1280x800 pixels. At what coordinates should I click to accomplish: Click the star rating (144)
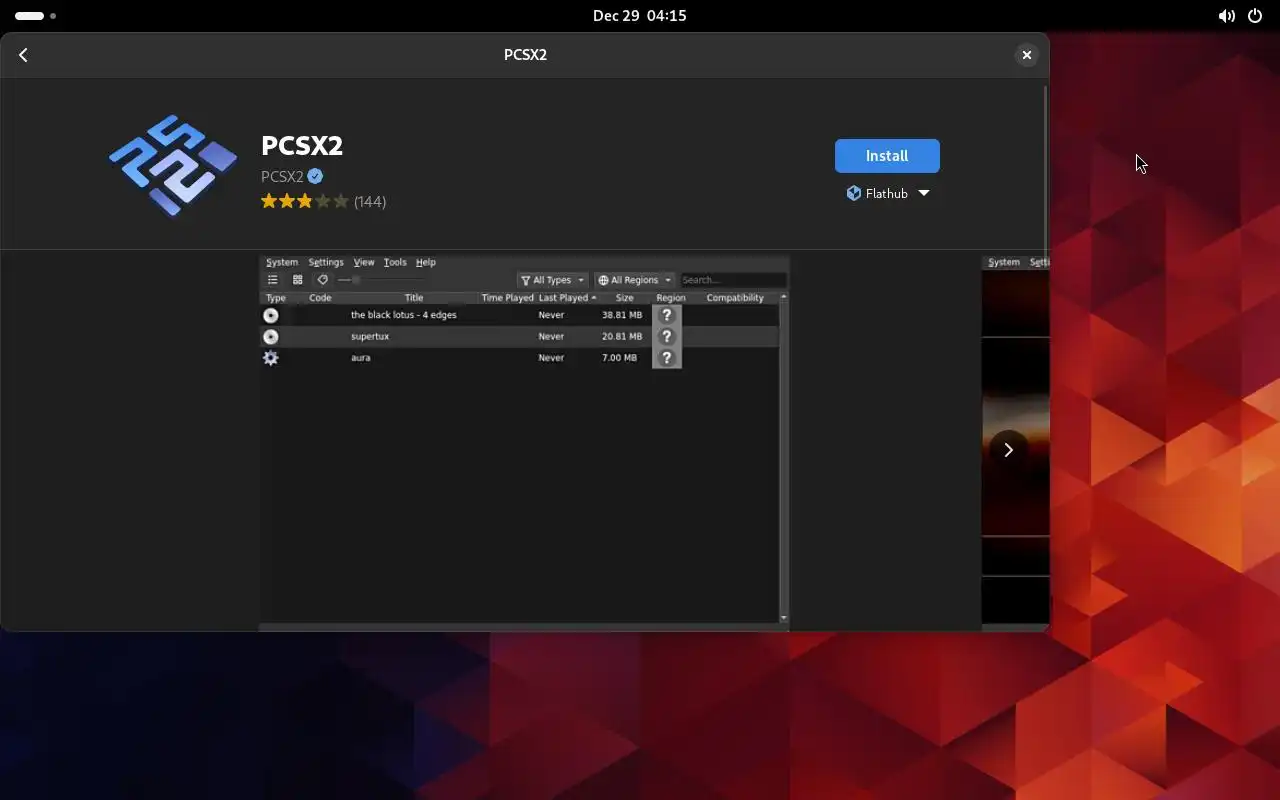[x=323, y=201]
